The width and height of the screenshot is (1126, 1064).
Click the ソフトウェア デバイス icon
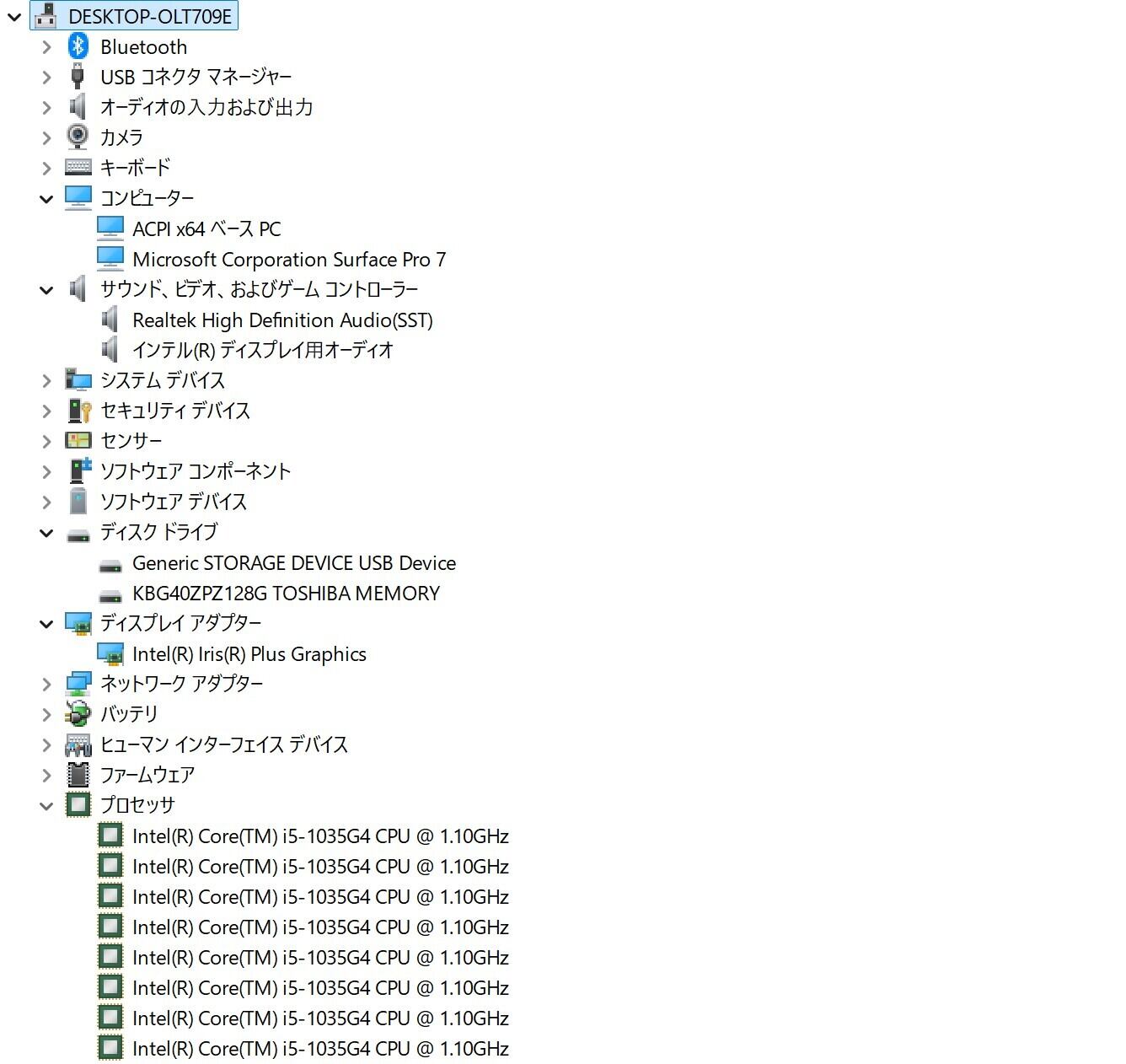coord(78,501)
